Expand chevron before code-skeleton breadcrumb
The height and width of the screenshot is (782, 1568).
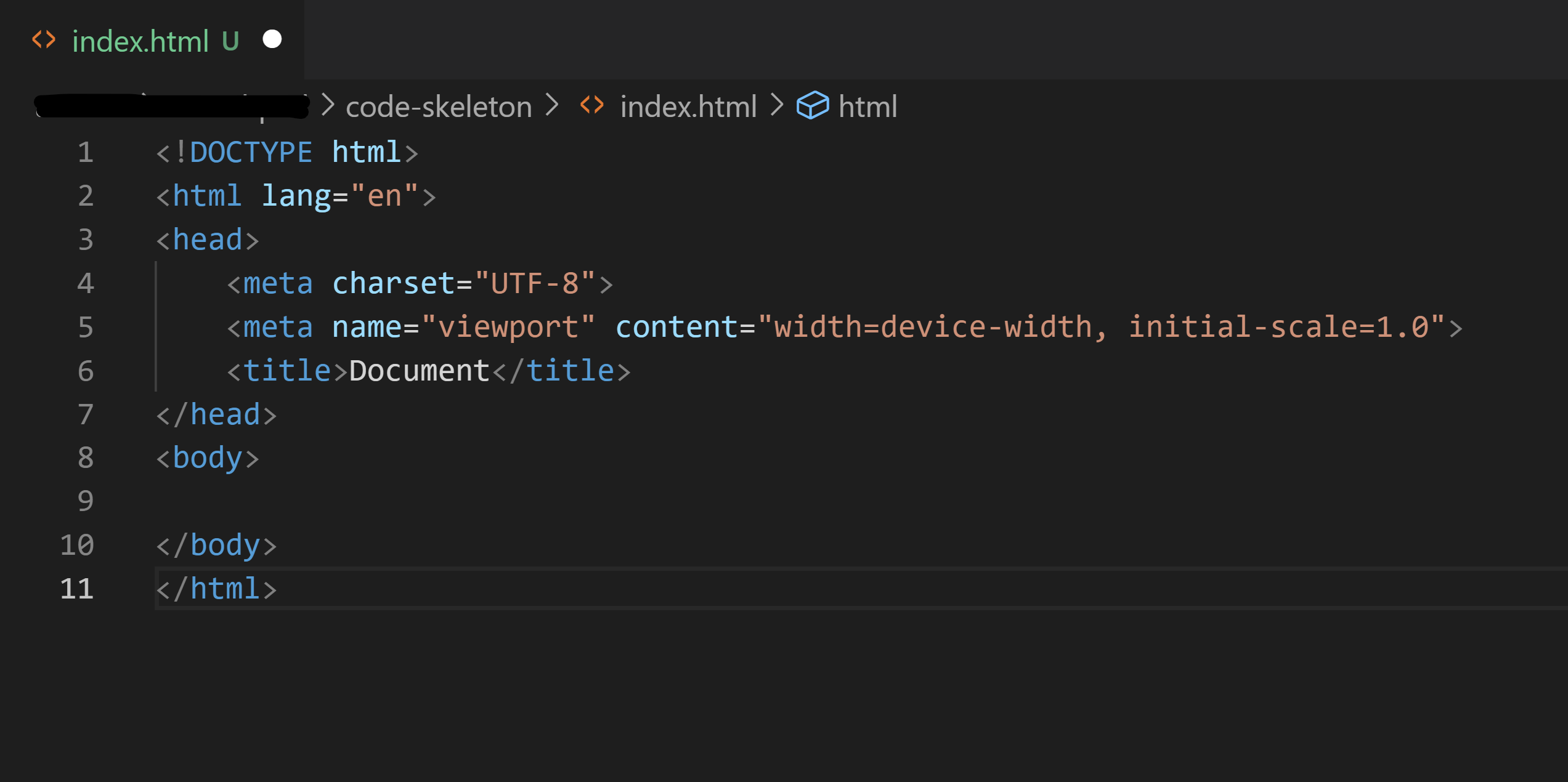pos(328,105)
